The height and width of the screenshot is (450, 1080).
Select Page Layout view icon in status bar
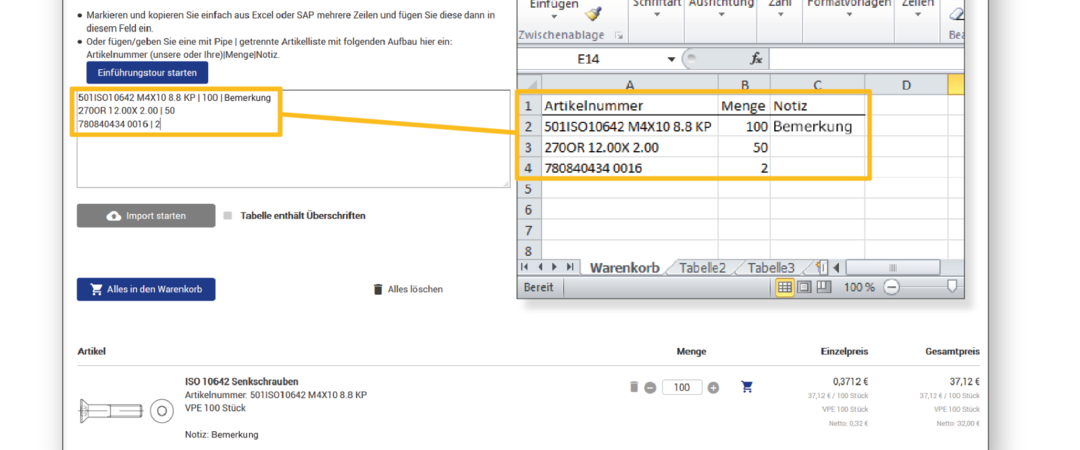point(804,287)
